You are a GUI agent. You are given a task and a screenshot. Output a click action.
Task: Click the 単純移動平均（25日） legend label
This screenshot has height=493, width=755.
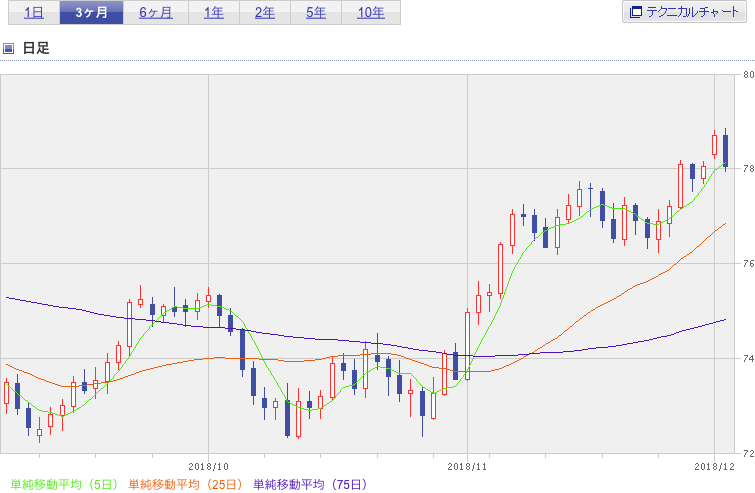coord(185,484)
